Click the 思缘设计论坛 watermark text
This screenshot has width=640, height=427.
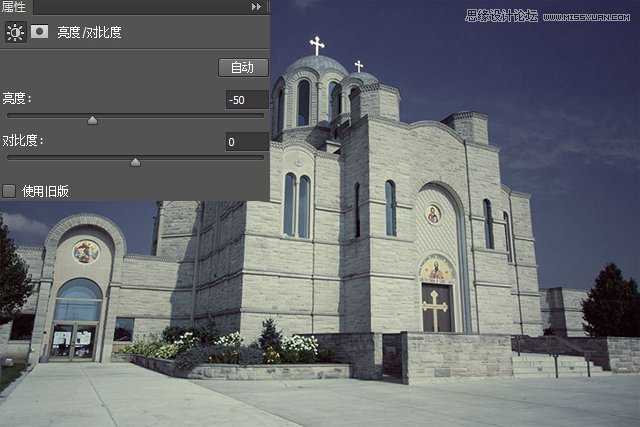click(501, 16)
